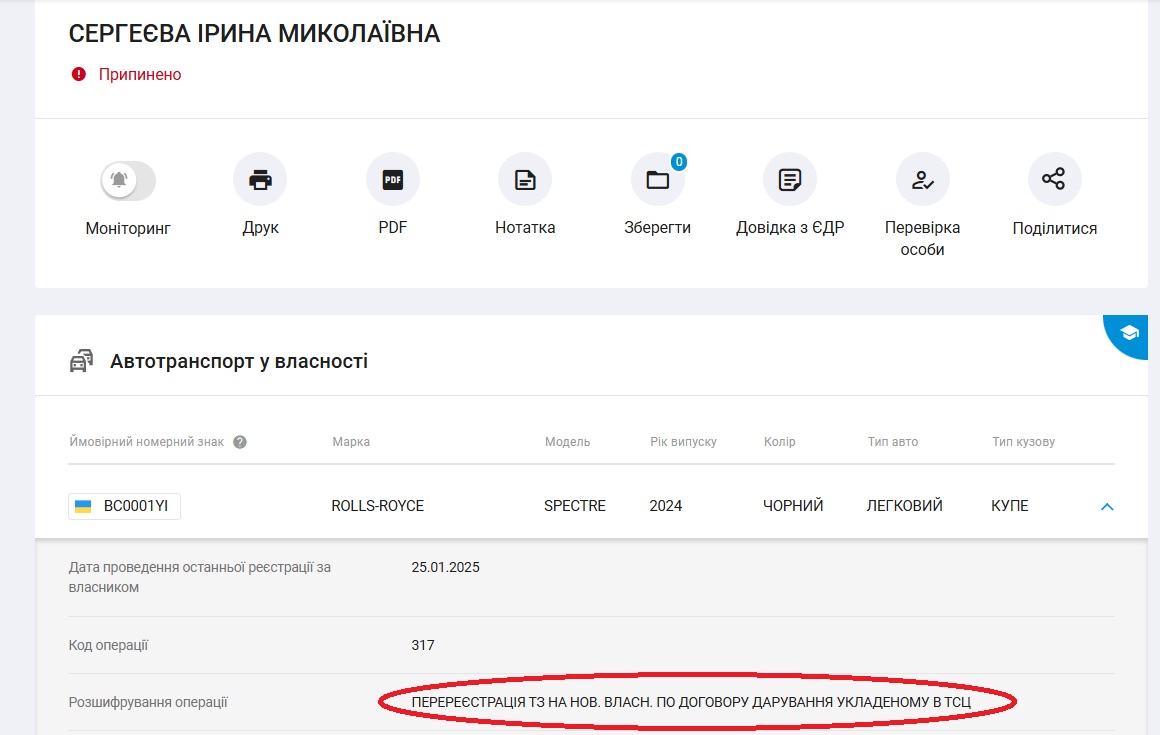Click the Тип кузова column header
The width and height of the screenshot is (1160, 735).
[x=1023, y=442]
